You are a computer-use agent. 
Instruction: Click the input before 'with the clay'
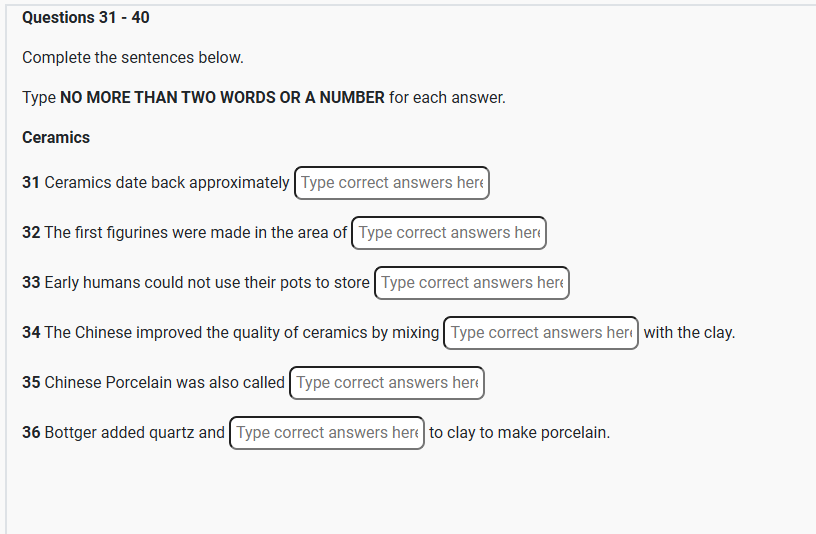point(540,333)
